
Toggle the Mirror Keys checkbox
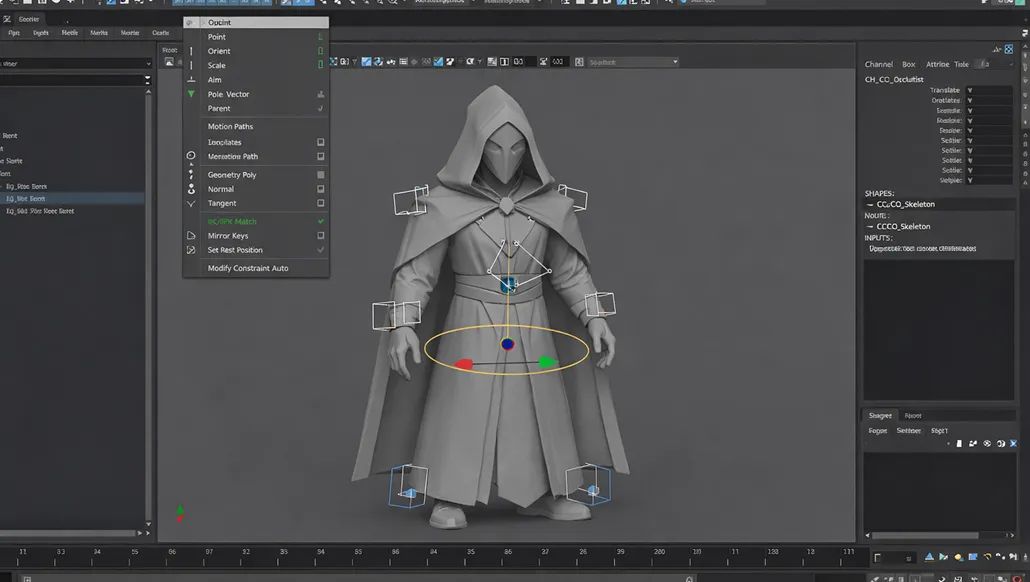(x=320, y=236)
